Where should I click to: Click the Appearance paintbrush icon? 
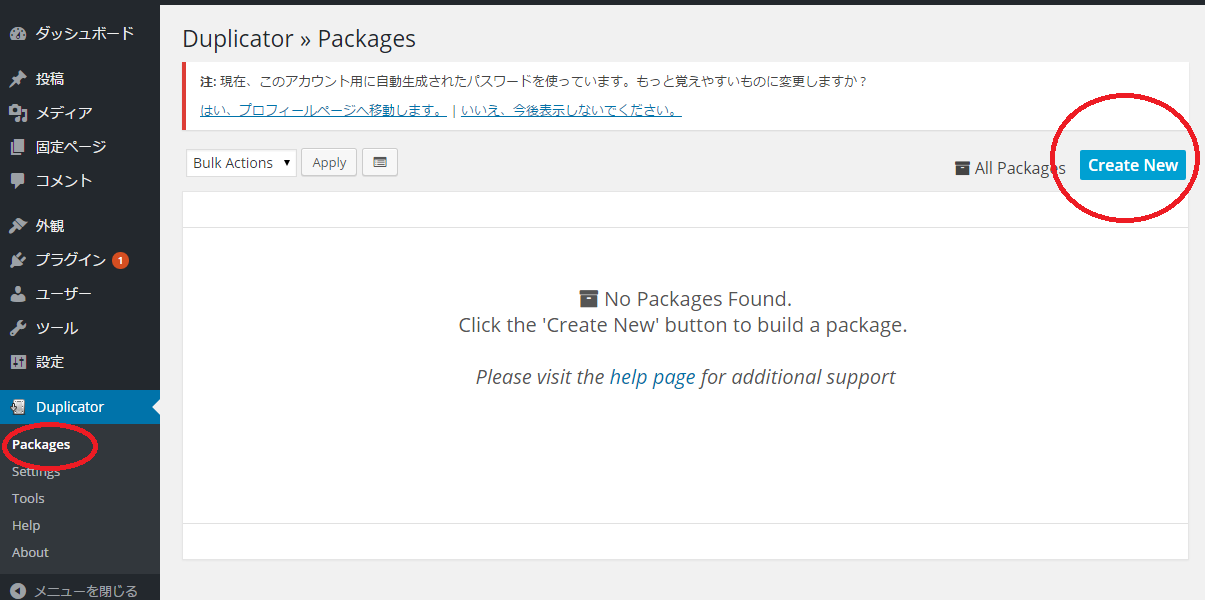[17, 226]
